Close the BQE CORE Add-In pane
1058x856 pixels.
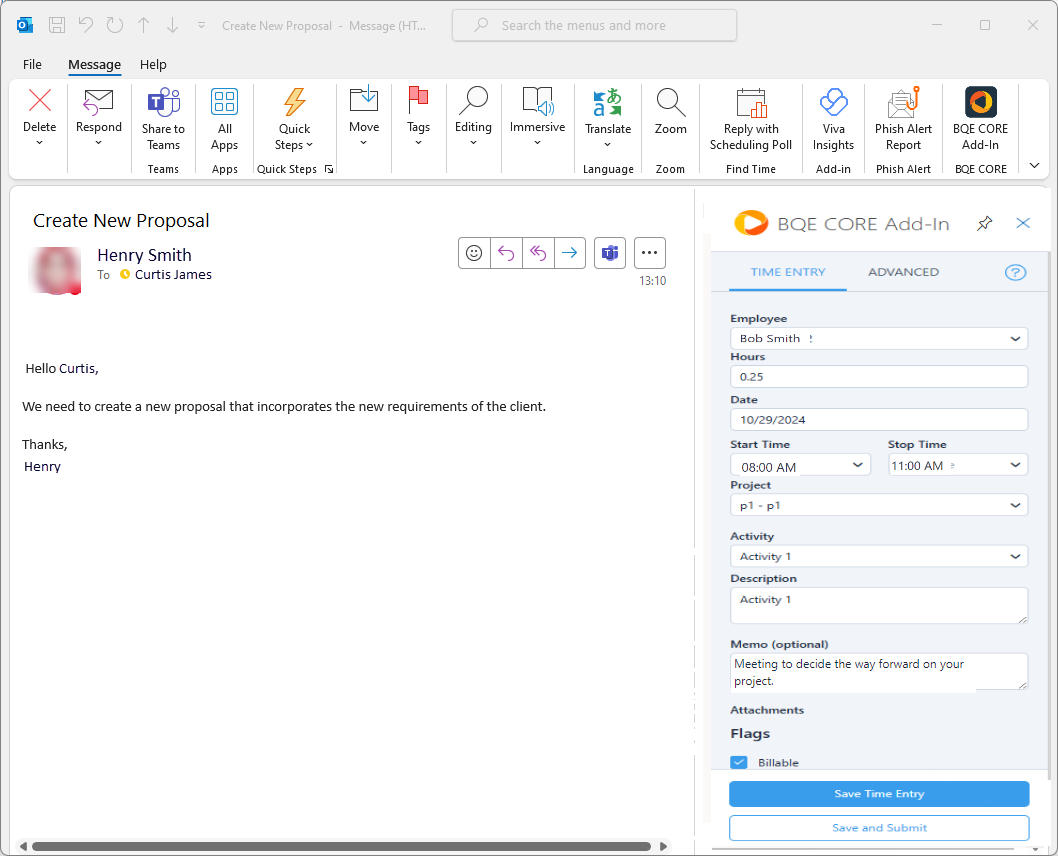click(1023, 223)
